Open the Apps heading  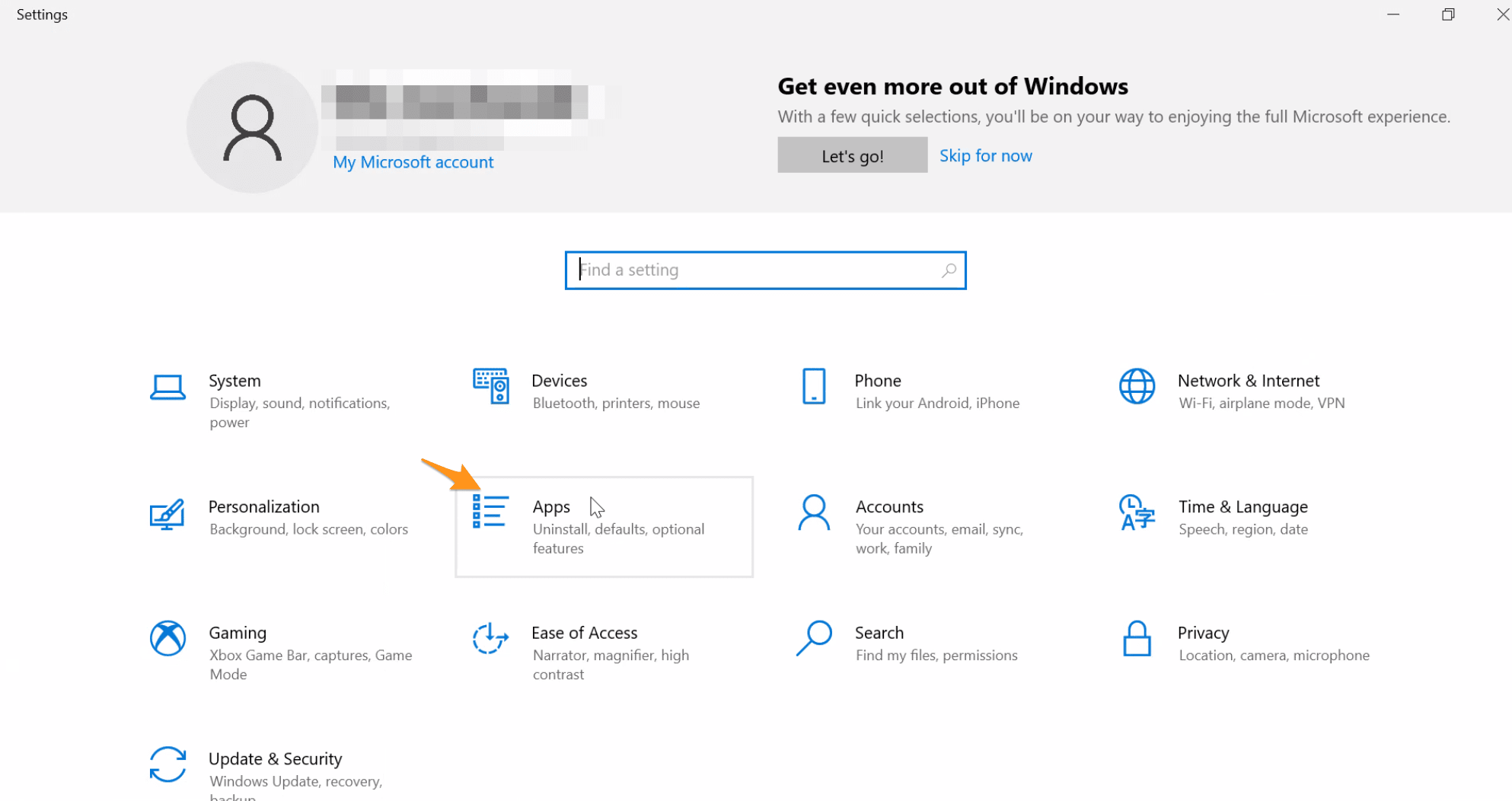(x=551, y=507)
